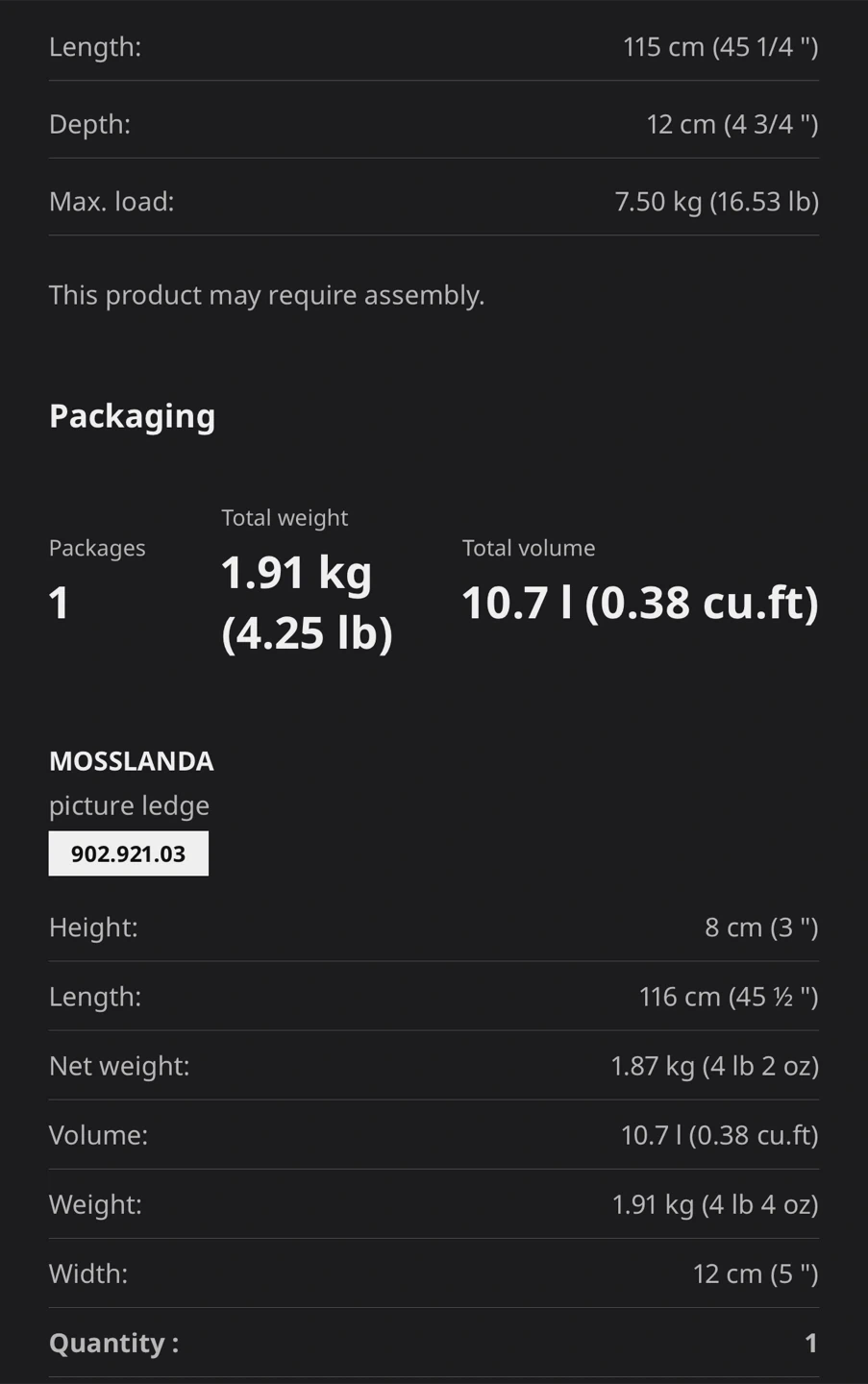The height and width of the screenshot is (1384, 868).
Task: Click the 'picture ledge' description text
Action: point(129,805)
